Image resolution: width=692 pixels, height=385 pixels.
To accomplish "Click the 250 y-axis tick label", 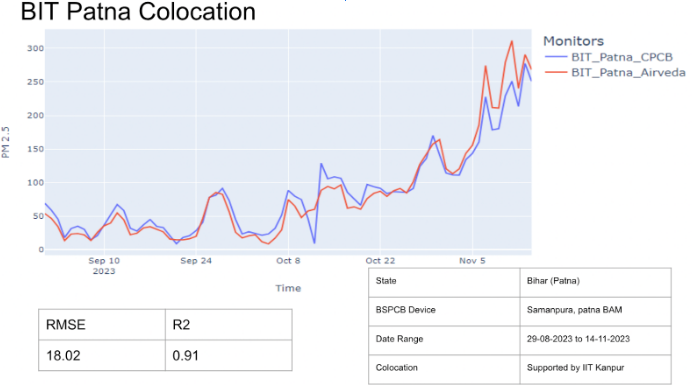I will click(x=35, y=82).
